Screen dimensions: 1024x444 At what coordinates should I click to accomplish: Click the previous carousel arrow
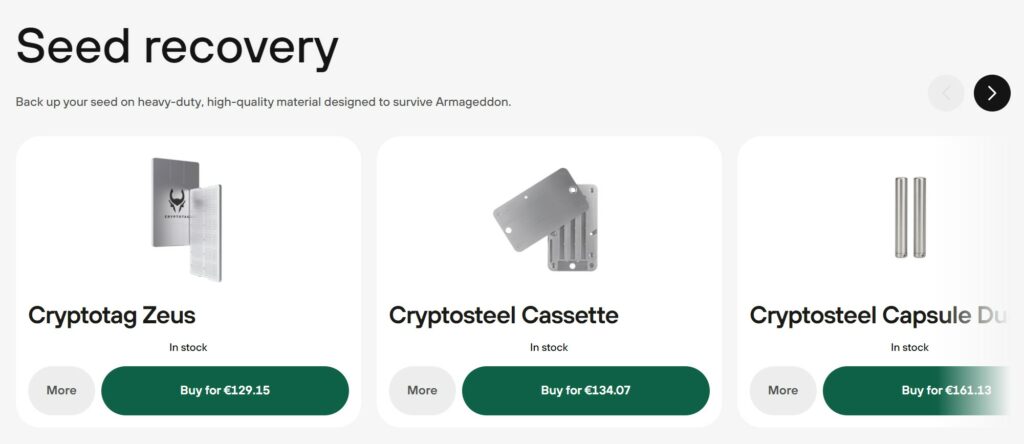coord(946,93)
